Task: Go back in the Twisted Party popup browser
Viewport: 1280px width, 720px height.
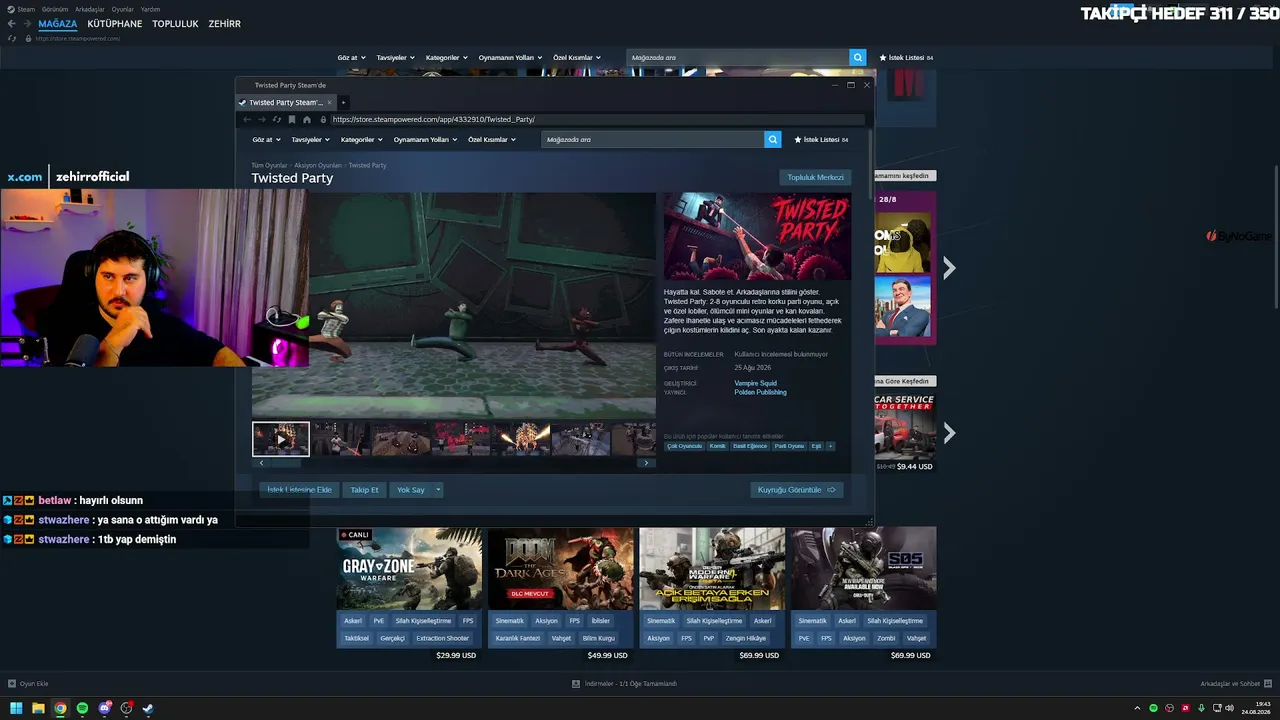Action: (247, 120)
